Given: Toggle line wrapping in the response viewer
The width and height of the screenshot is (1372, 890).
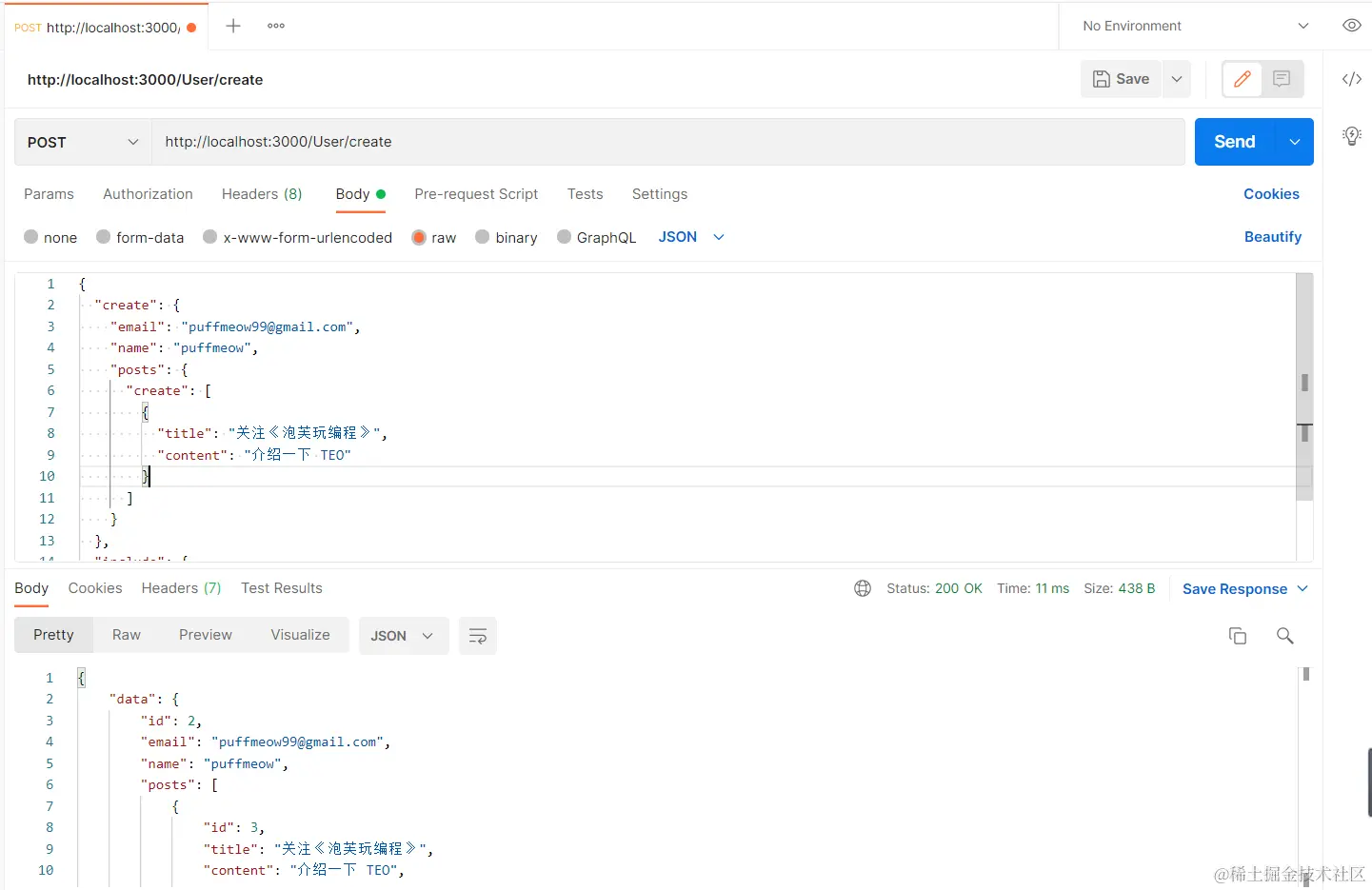Looking at the screenshot, I should pos(477,635).
